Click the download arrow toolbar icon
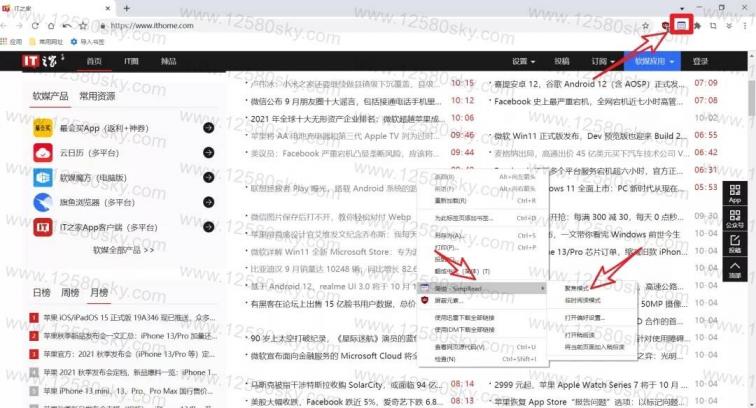 tap(729, 26)
